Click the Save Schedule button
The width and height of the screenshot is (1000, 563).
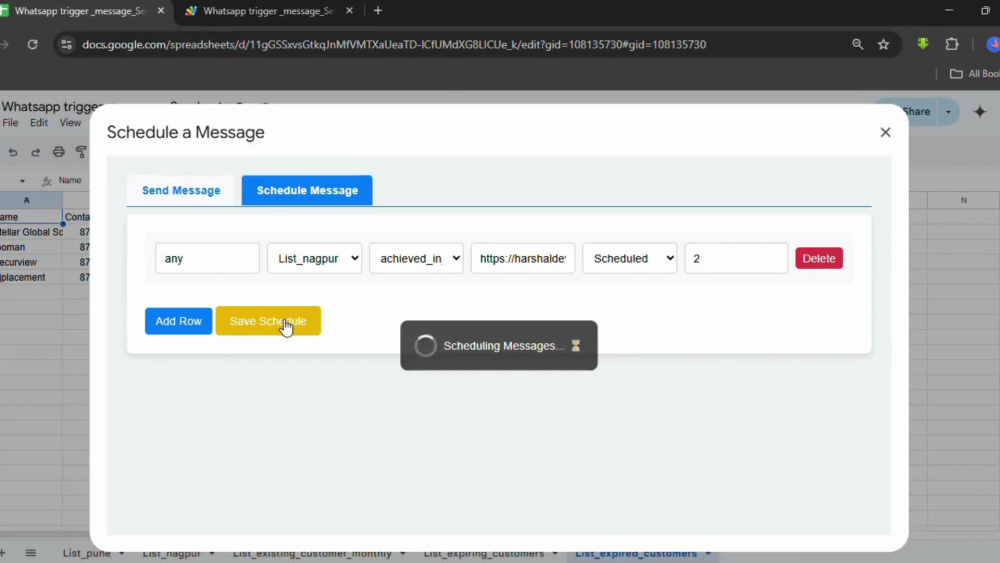pyautogui.click(x=268, y=321)
